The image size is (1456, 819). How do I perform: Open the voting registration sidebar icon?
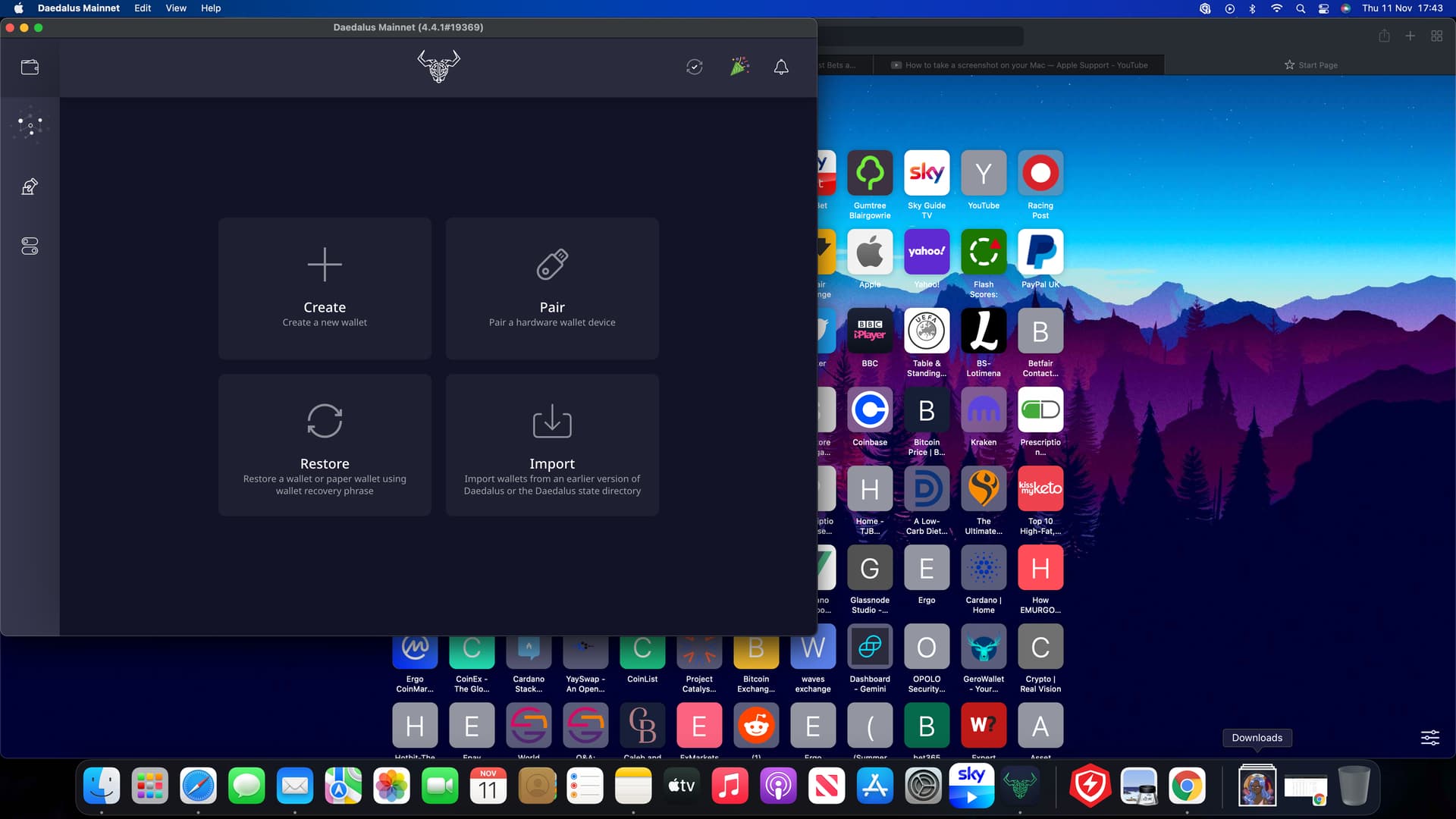[x=30, y=187]
